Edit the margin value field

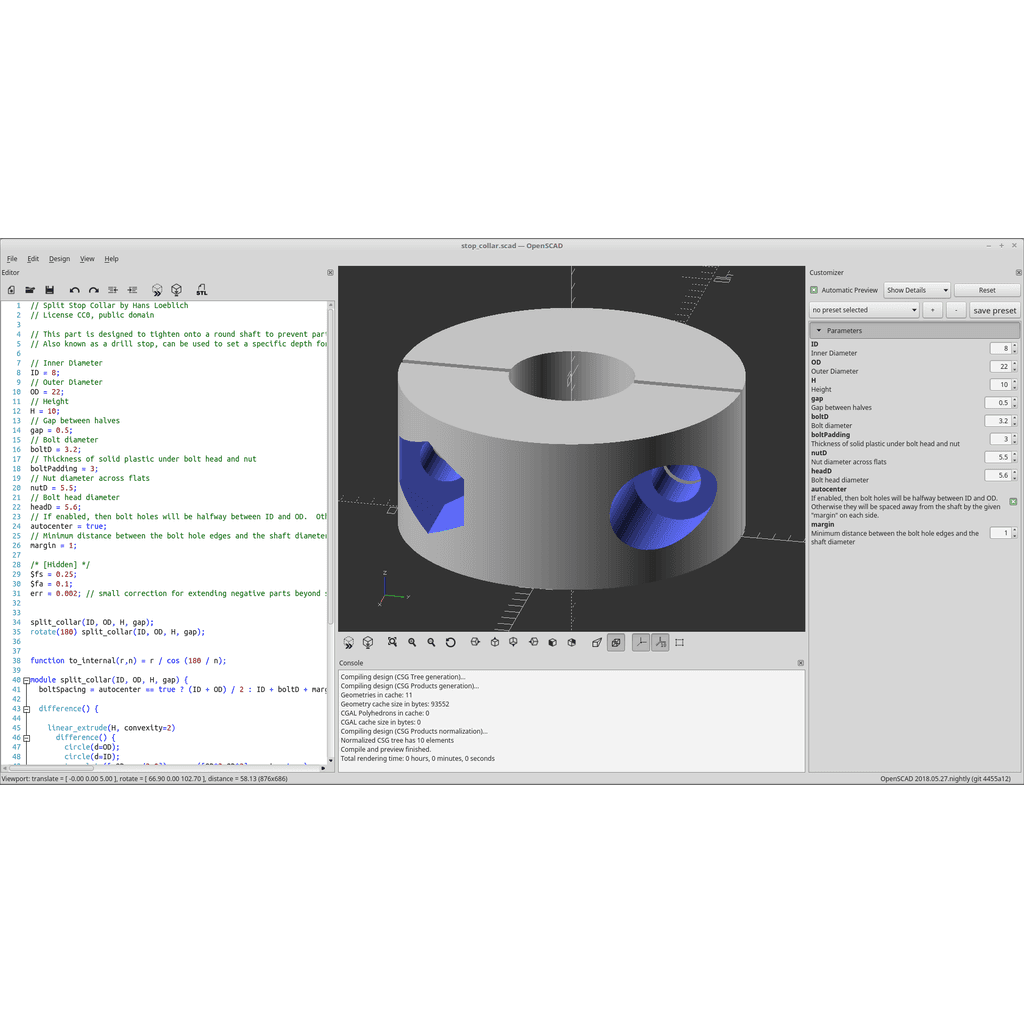coord(1002,533)
